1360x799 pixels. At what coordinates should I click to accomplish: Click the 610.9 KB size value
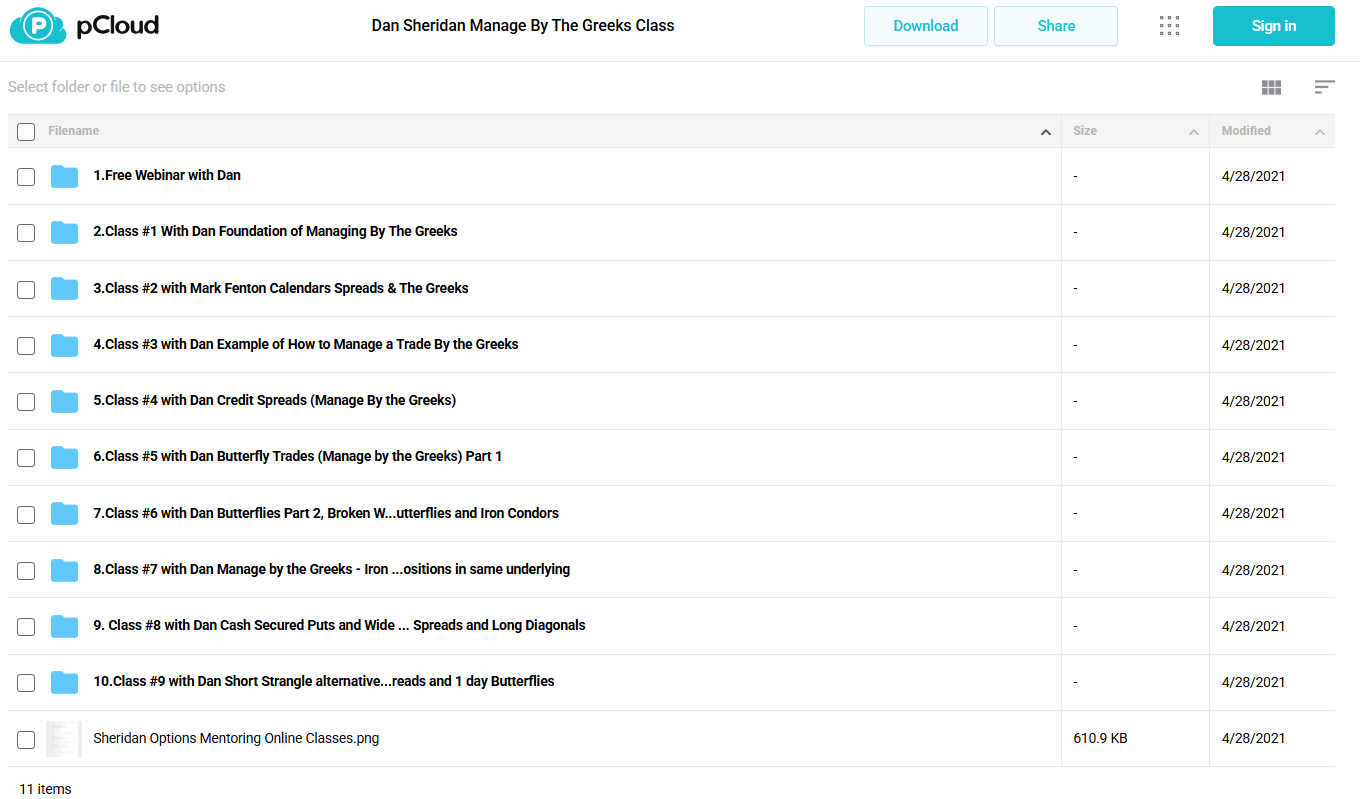1100,738
